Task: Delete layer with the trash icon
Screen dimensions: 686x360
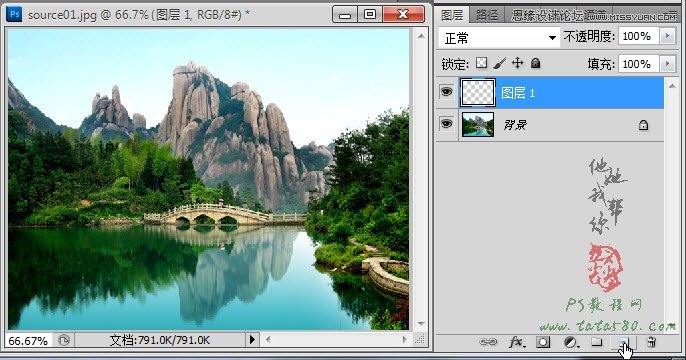Action: [x=651, y=342]
